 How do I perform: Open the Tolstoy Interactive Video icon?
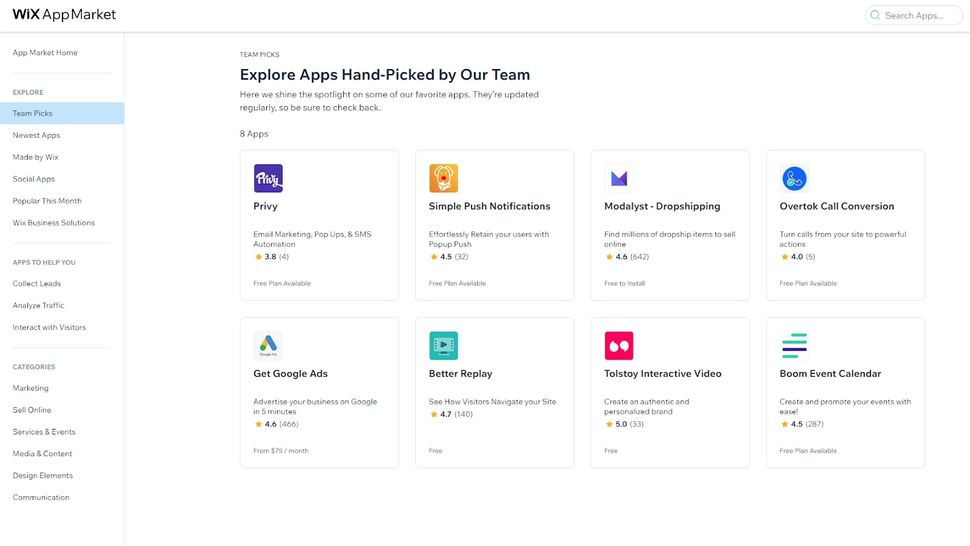point(619,346)
